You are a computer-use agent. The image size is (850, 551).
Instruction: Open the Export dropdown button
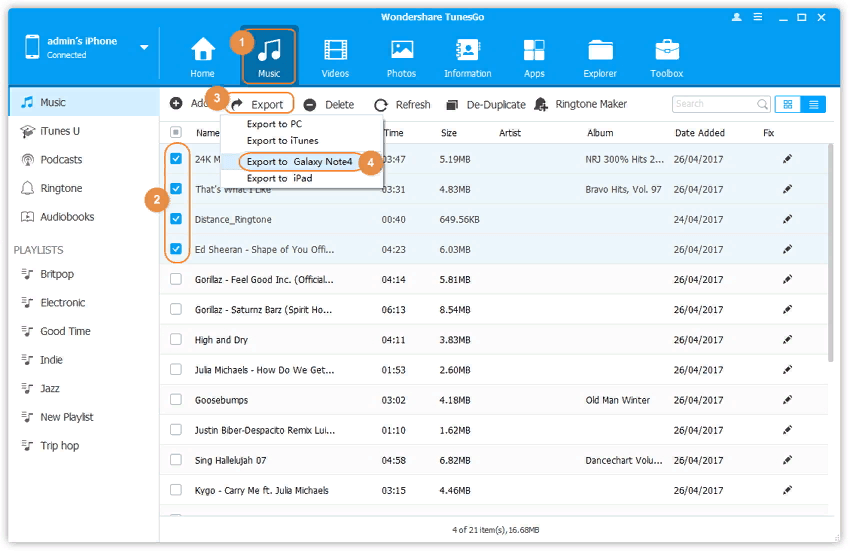coord(258,104)
